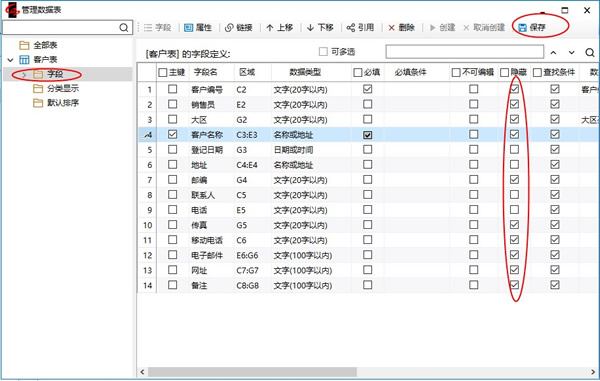Expand the 字段 node arrow
600x381 pixels.
[24, 75]
